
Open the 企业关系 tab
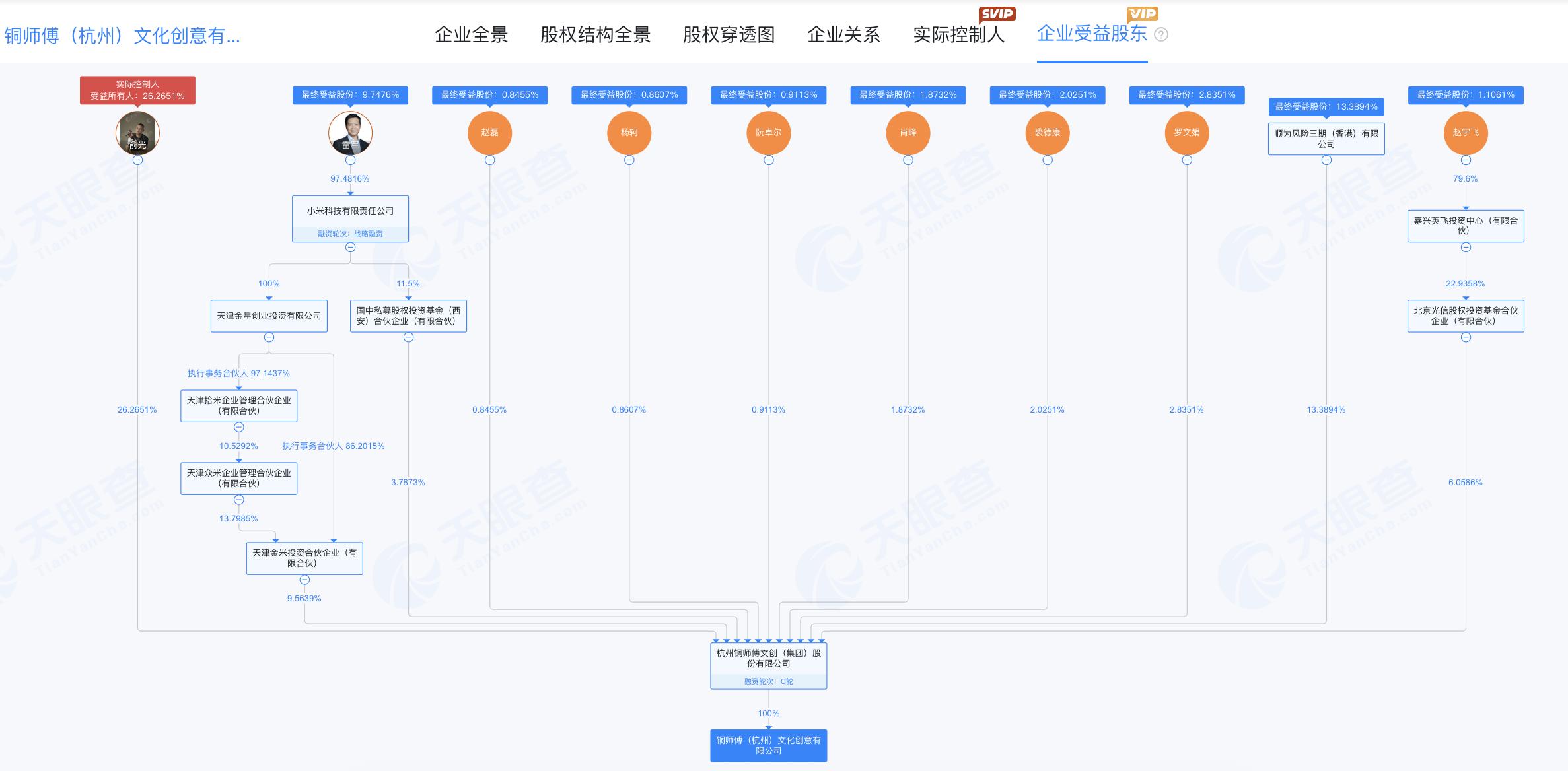(x=843, y=34)
